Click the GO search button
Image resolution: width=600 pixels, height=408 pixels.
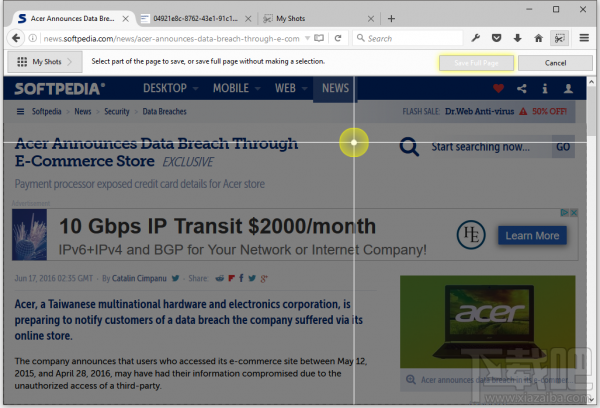[563, 147]
